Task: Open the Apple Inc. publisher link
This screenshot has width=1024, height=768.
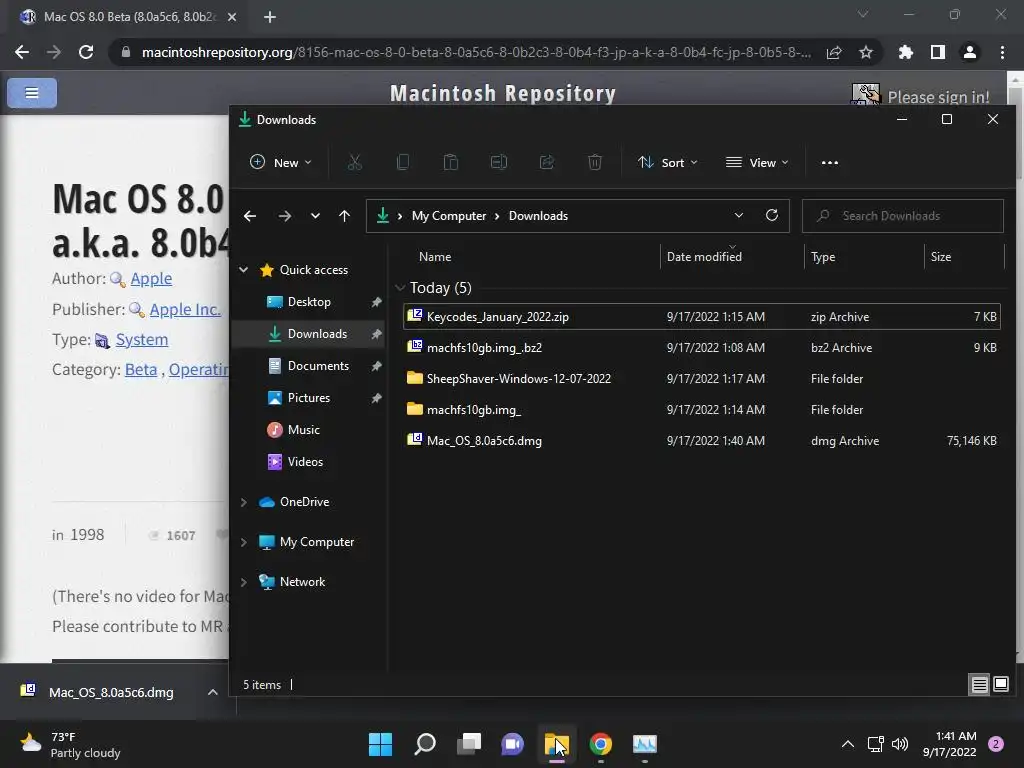Action: tap(185, 309)
